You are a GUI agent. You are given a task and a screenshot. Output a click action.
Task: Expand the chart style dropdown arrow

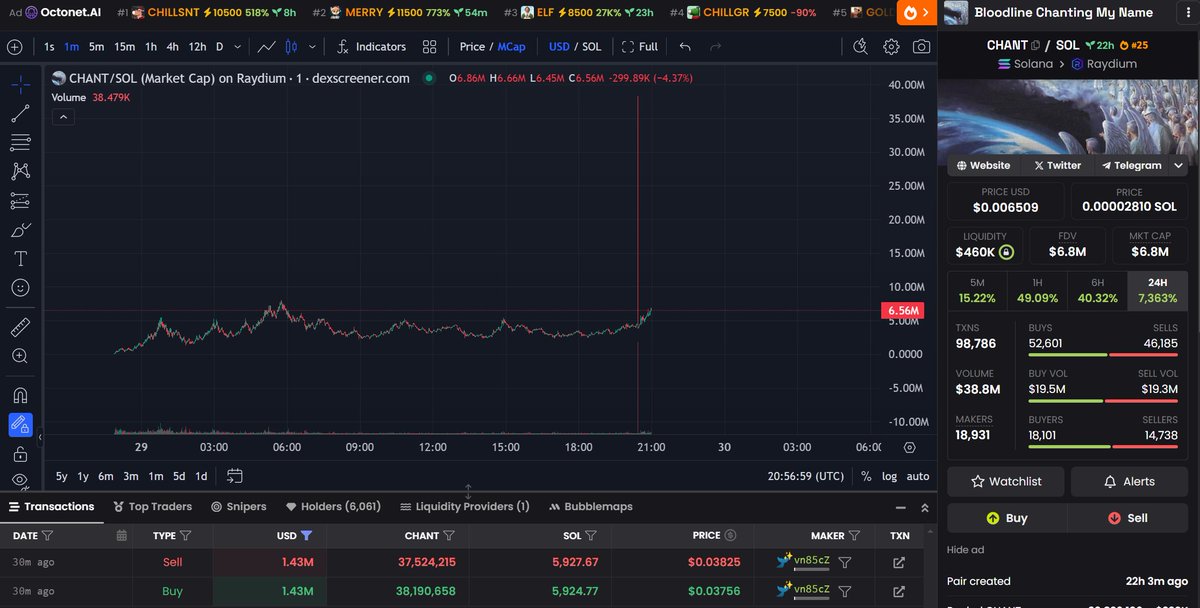coord(313,47)
